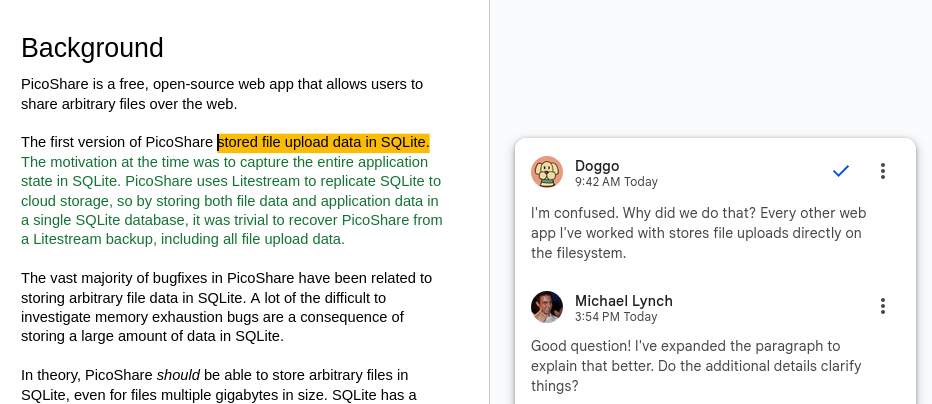Click the yellow highlighted SQLite text
932x404 pixels.
pos(324,142)
